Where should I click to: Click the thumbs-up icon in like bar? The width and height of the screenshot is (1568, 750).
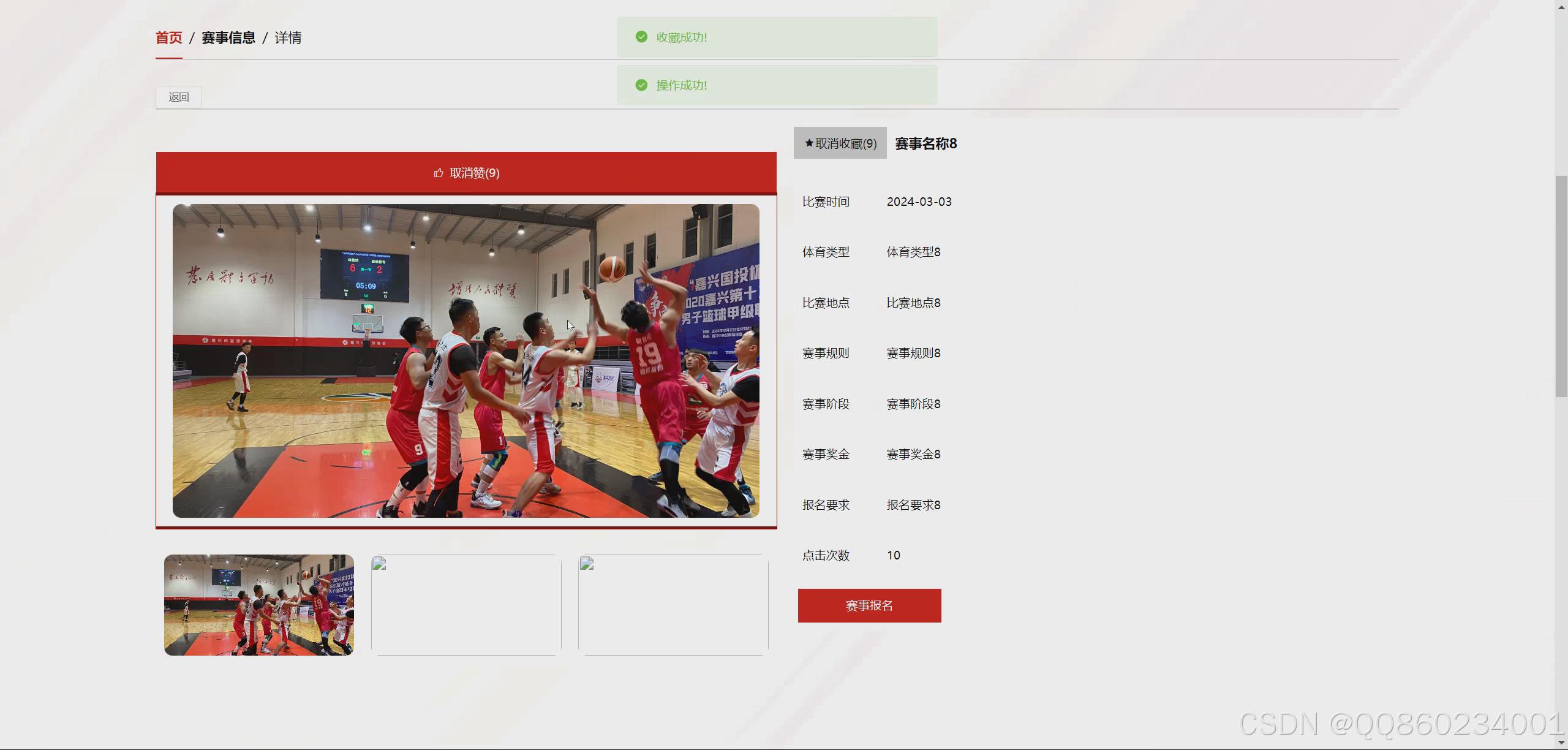coord(439,173)
